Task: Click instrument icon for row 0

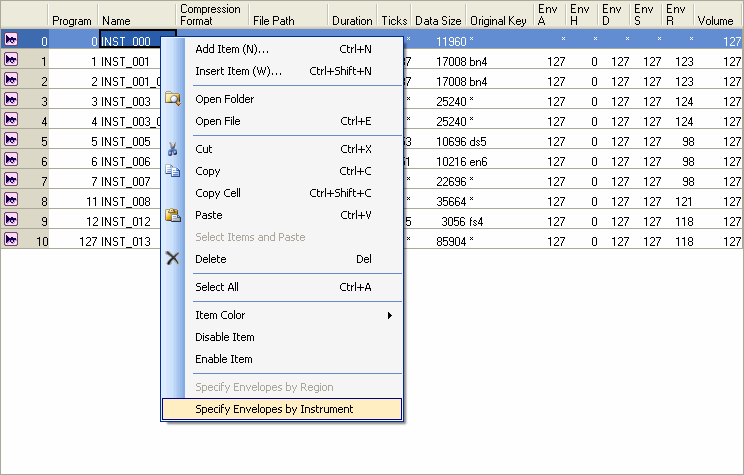Action: [12, 40]
